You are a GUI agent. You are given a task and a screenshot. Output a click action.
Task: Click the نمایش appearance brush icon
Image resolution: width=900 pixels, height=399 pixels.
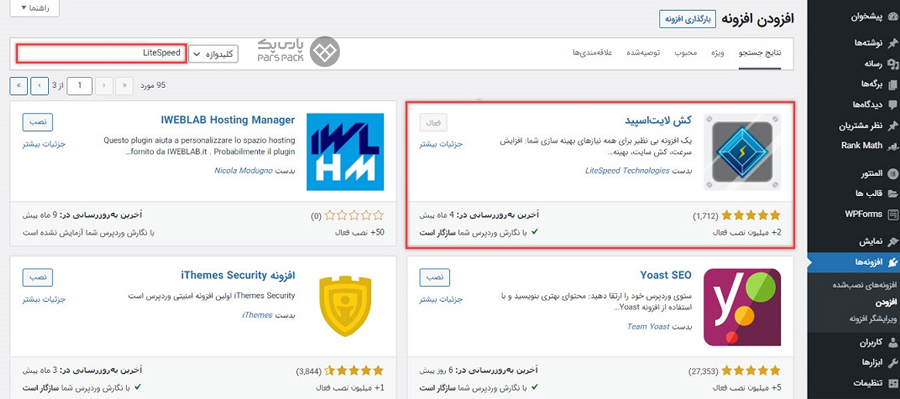(893, 241)
